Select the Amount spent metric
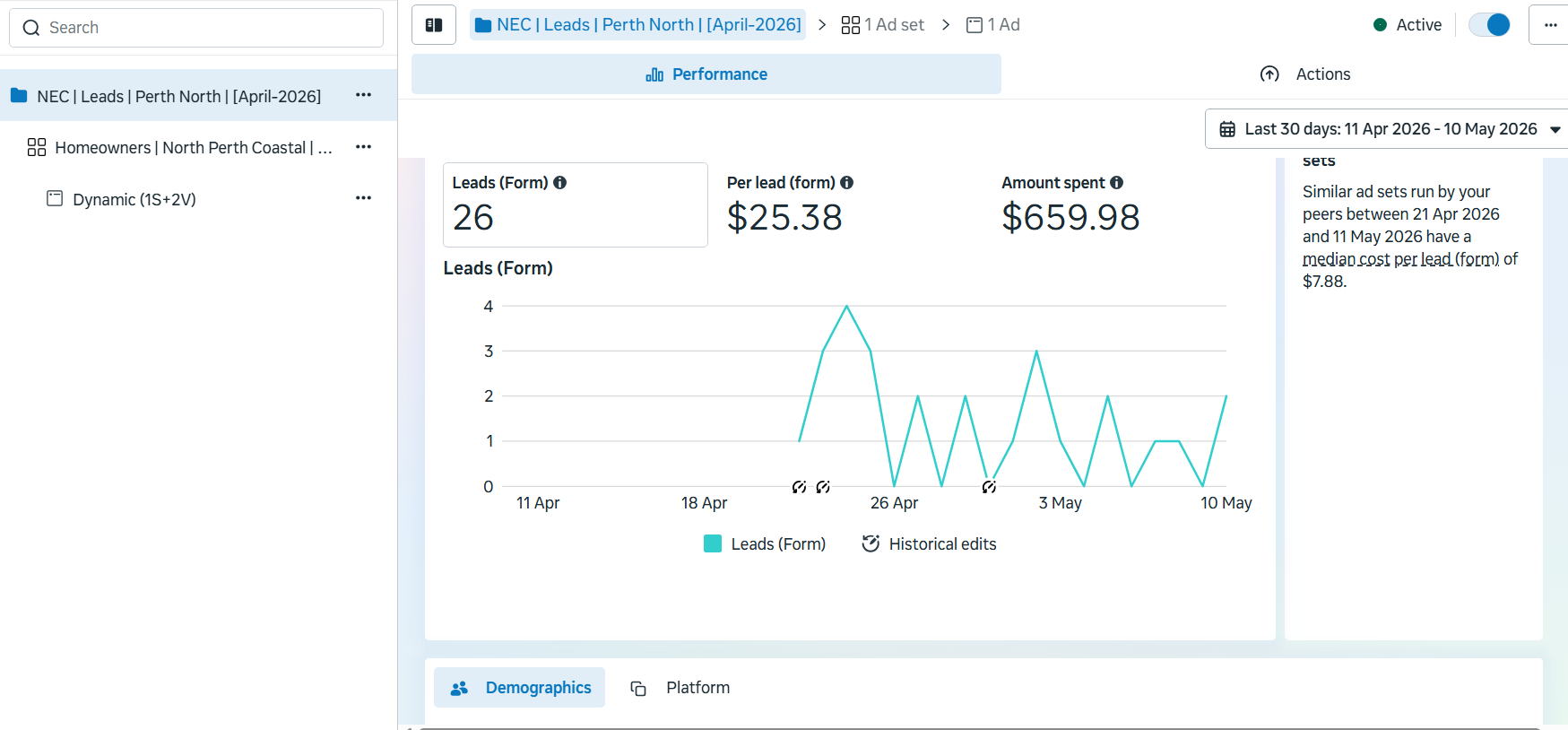Viewport: 1568px width, 730px height. click(1125, 204)
